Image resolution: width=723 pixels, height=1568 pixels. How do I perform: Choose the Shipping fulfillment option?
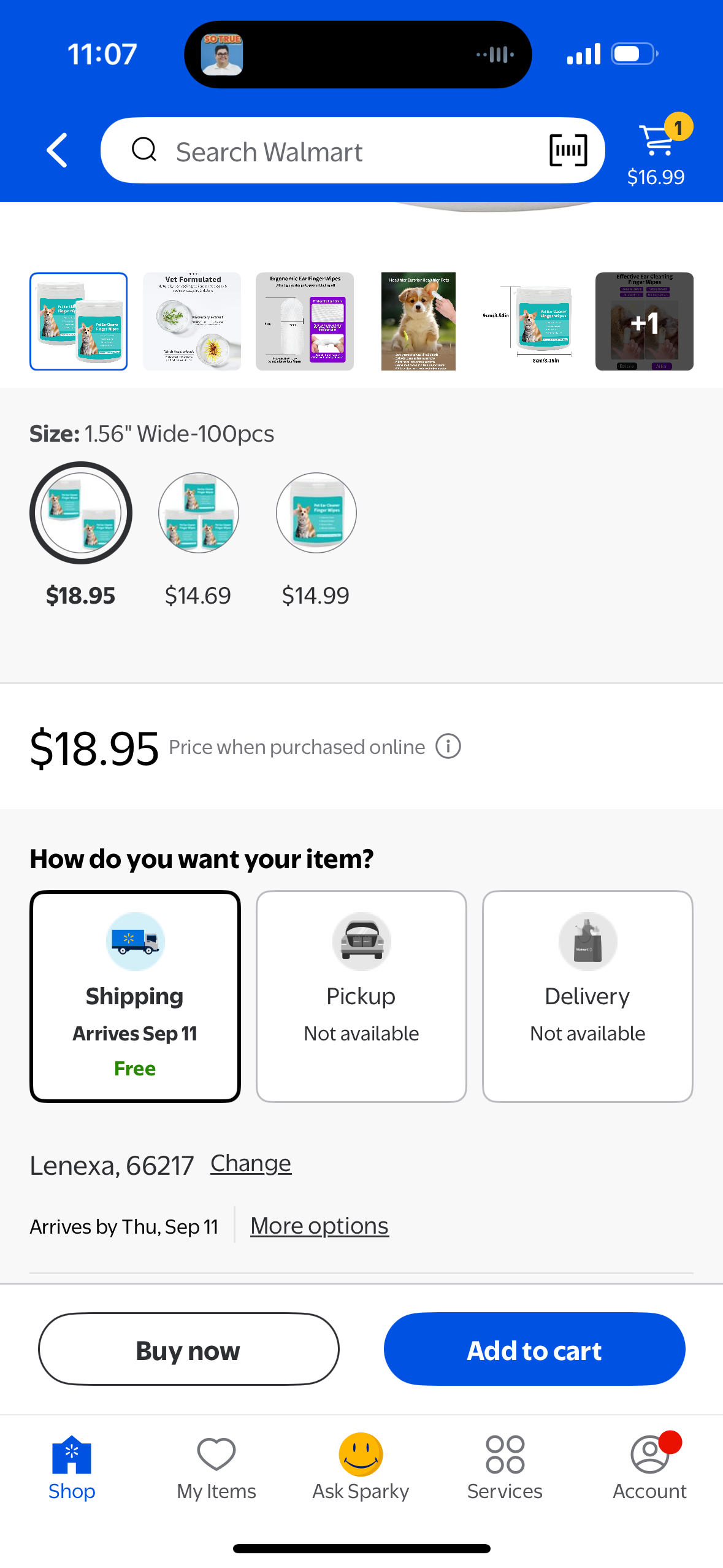135,996
